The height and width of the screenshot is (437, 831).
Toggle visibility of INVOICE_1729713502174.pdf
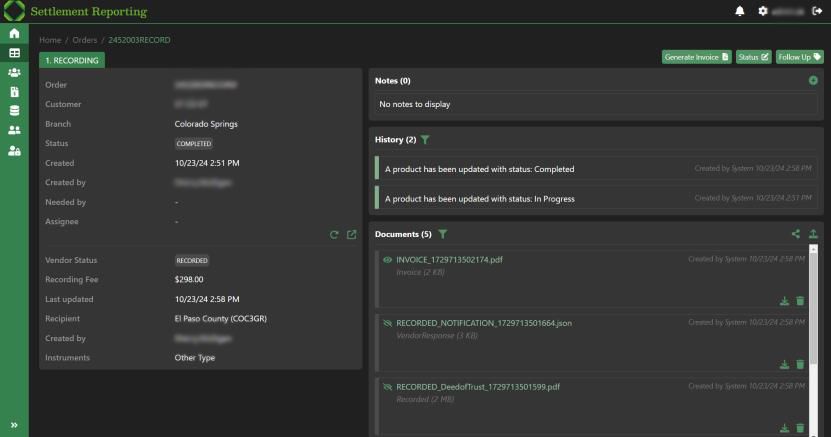click(387, 259)
